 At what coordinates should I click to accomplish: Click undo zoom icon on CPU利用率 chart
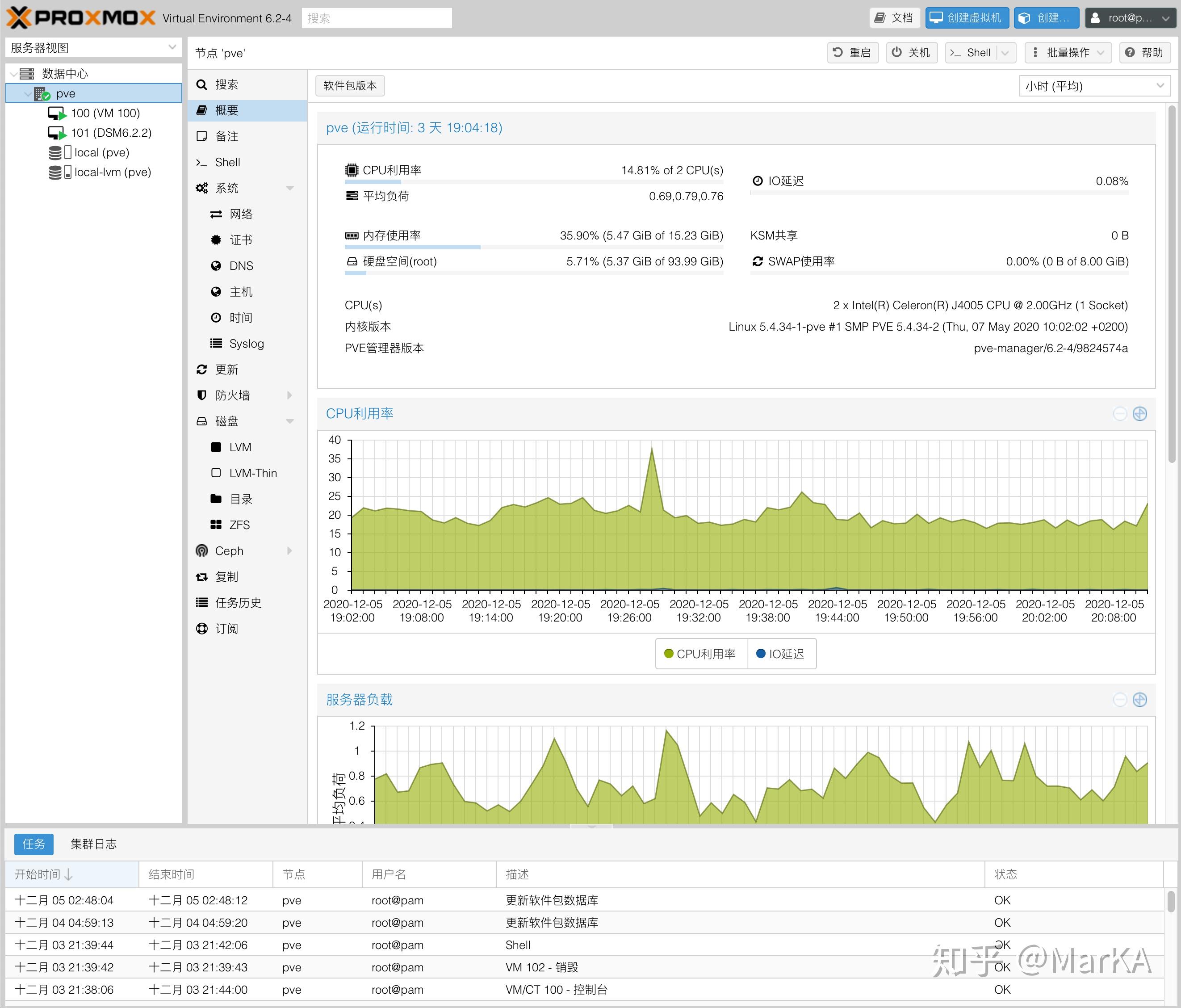(1120, 414)
